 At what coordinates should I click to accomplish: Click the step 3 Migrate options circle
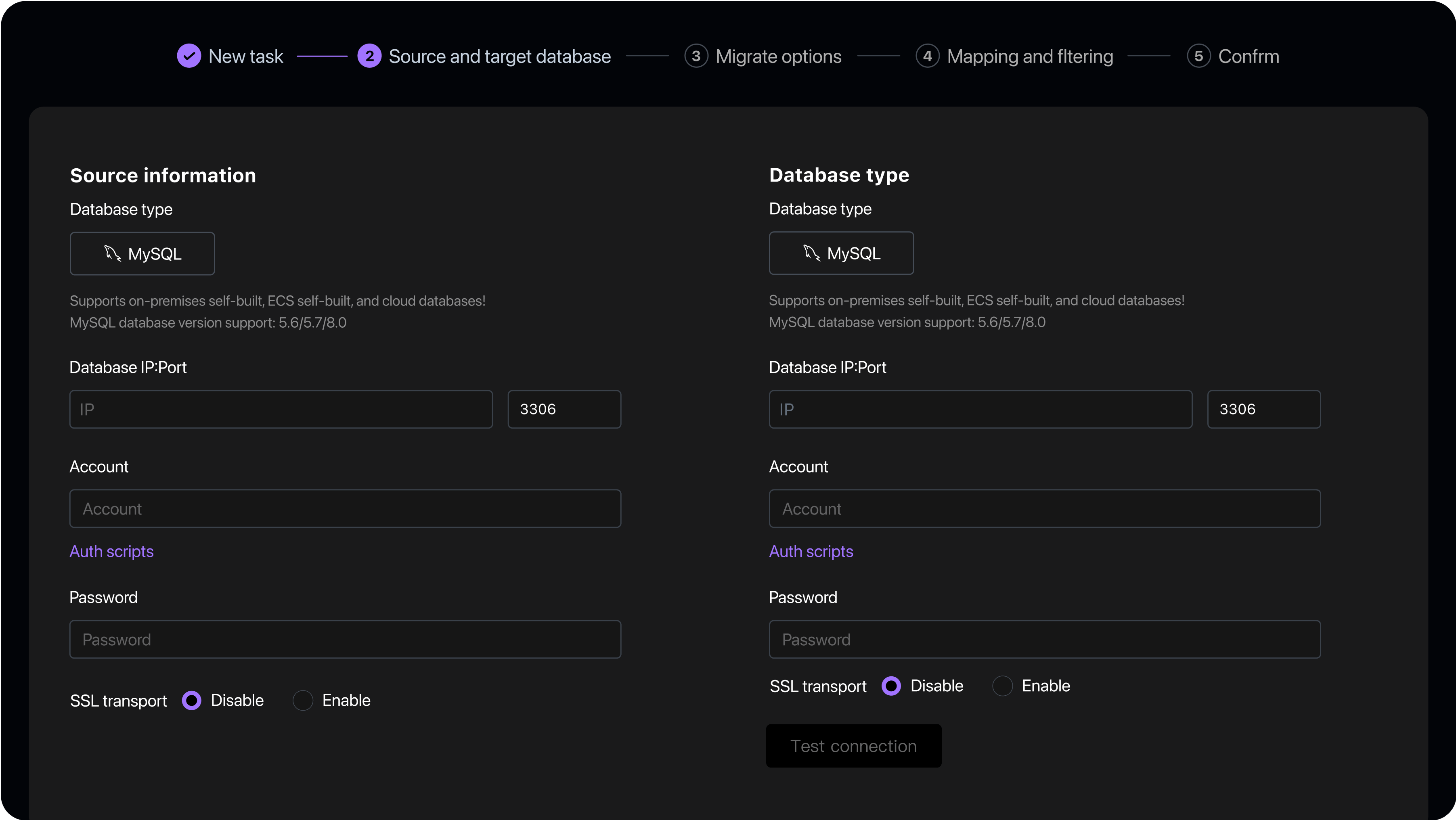tap(696, 56)
